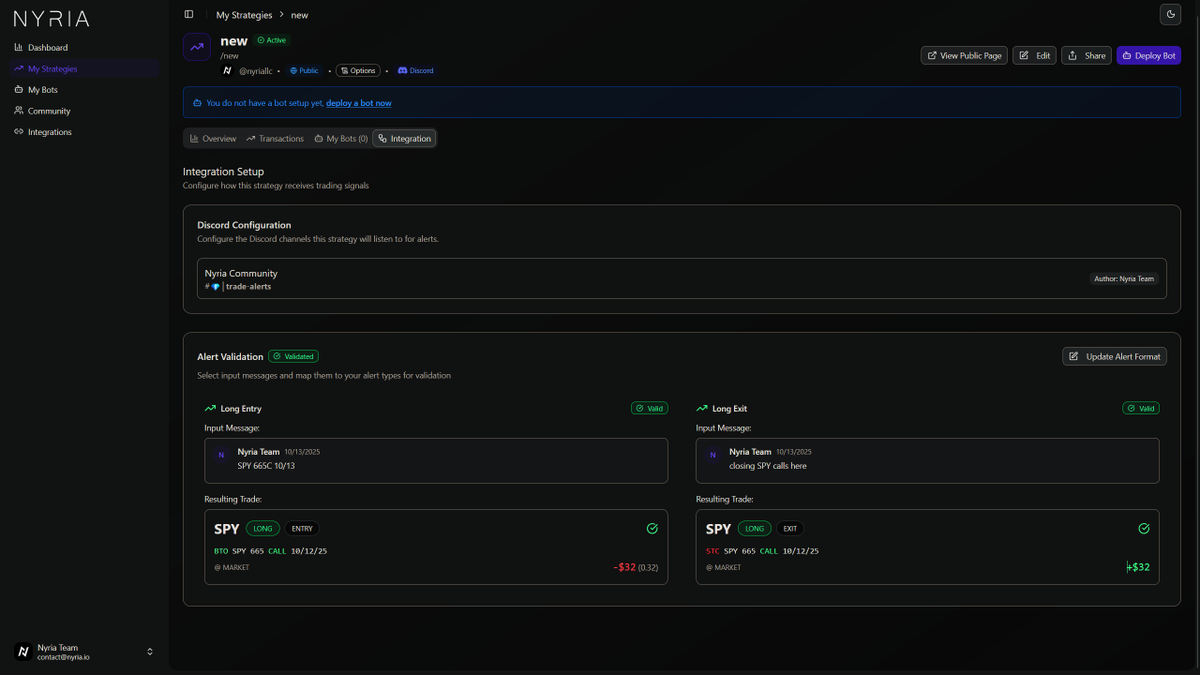Image resolution: width=1200 pixels, height=675 pixels.
Task: Click the Active status badge
Action: (271, 41)
